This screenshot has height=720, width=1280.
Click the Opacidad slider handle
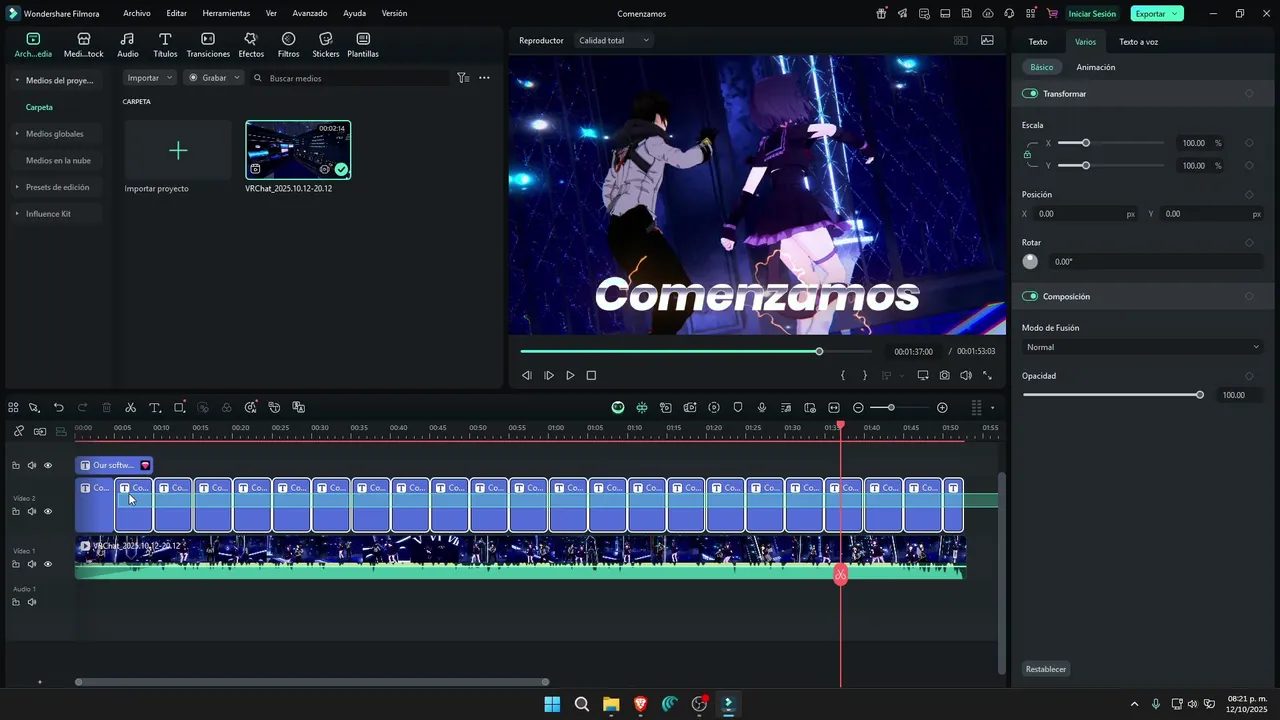[x=1200, y=395]
